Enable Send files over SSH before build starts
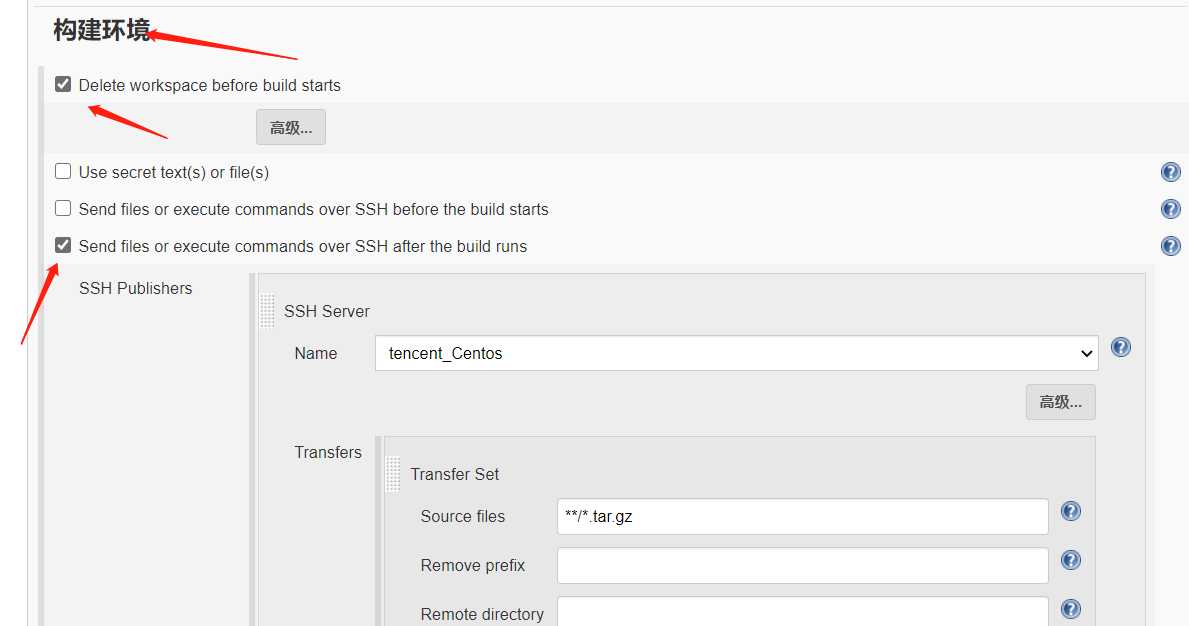This screenshot has width=1189, height=626. 63,208
